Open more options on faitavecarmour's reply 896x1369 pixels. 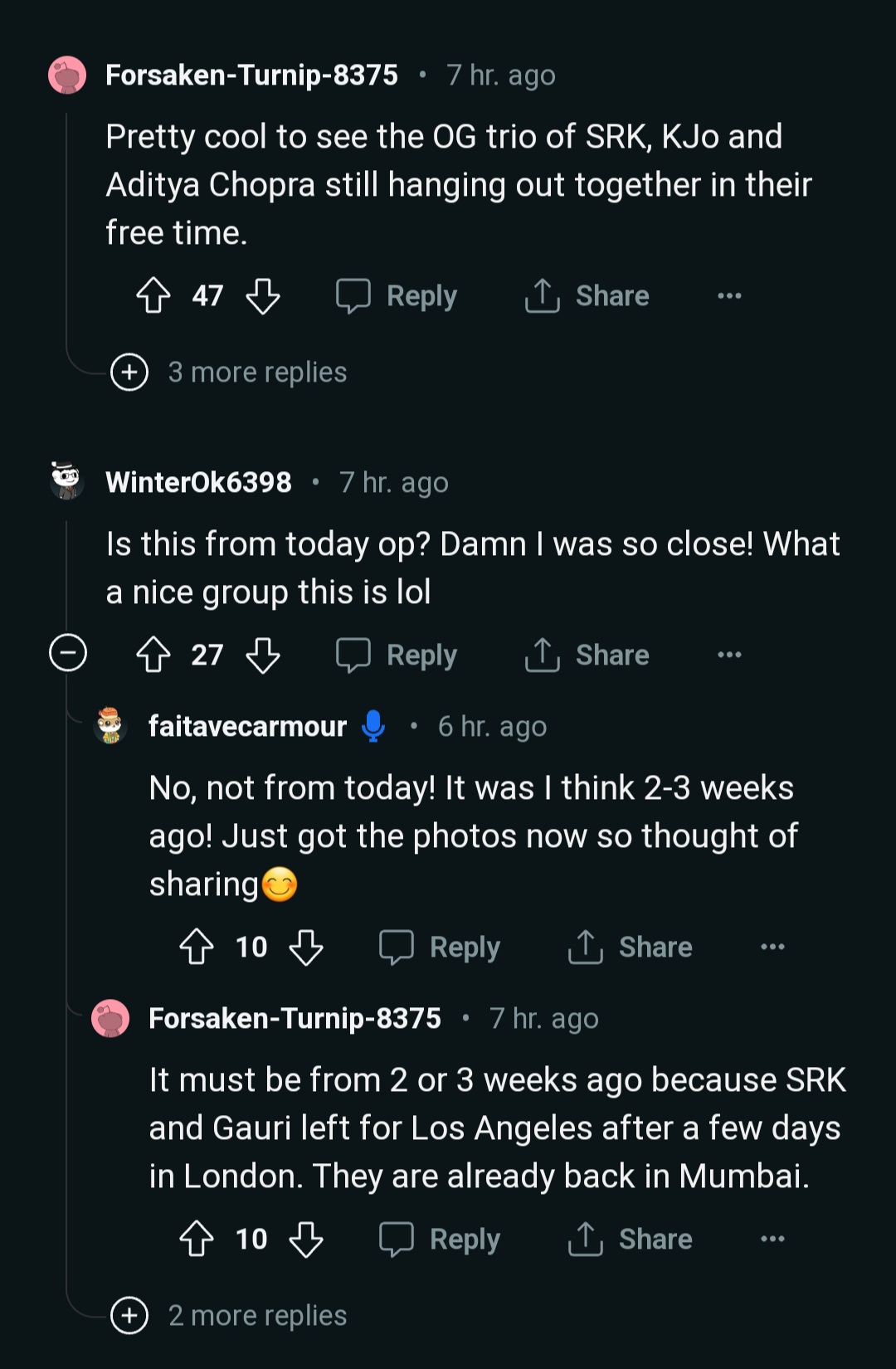(772, 948)
